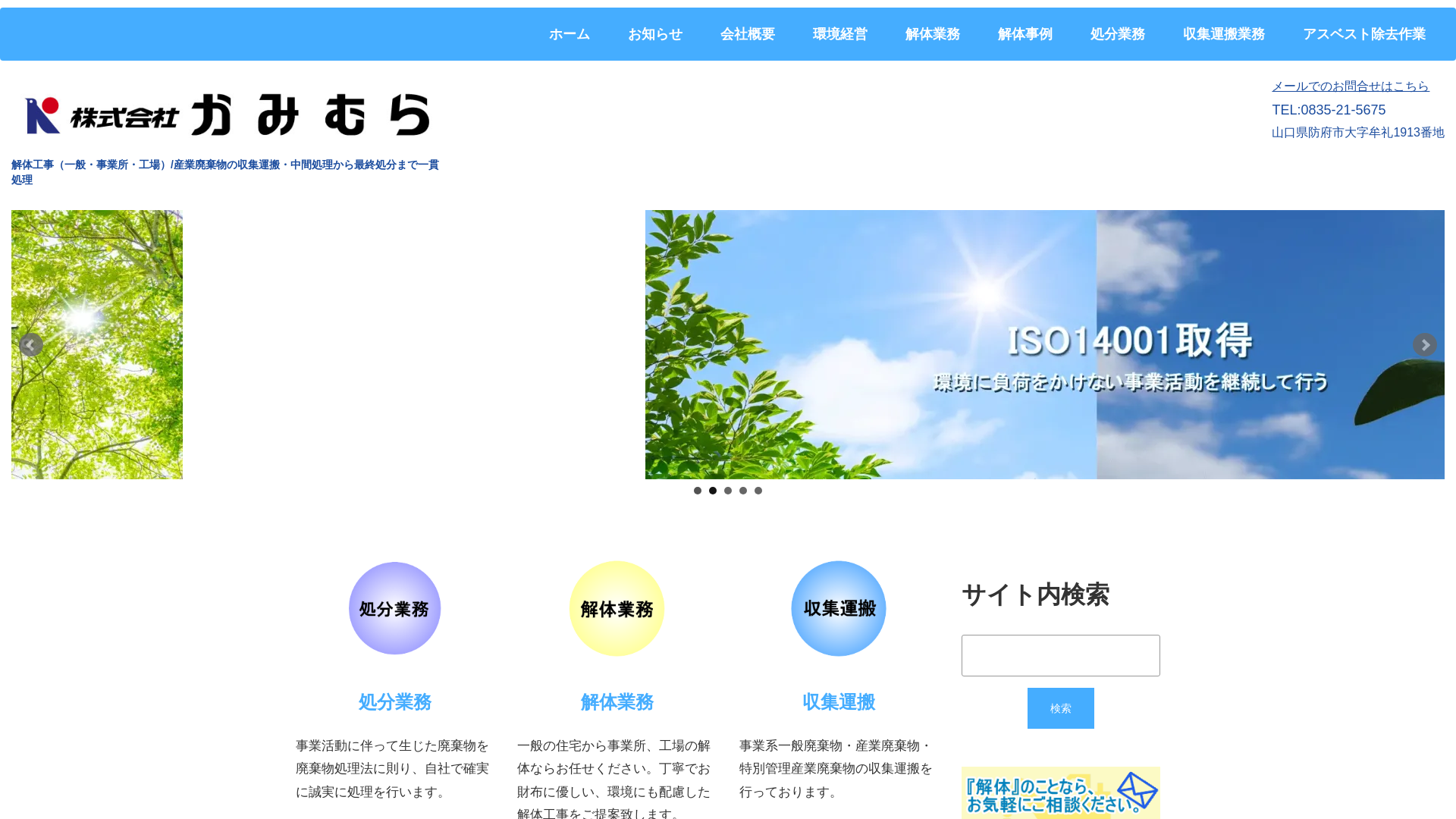This screenshot has width=1456, height=819.
Task: Select the fourth slider navigation dot
Action: tap(743, 491)
